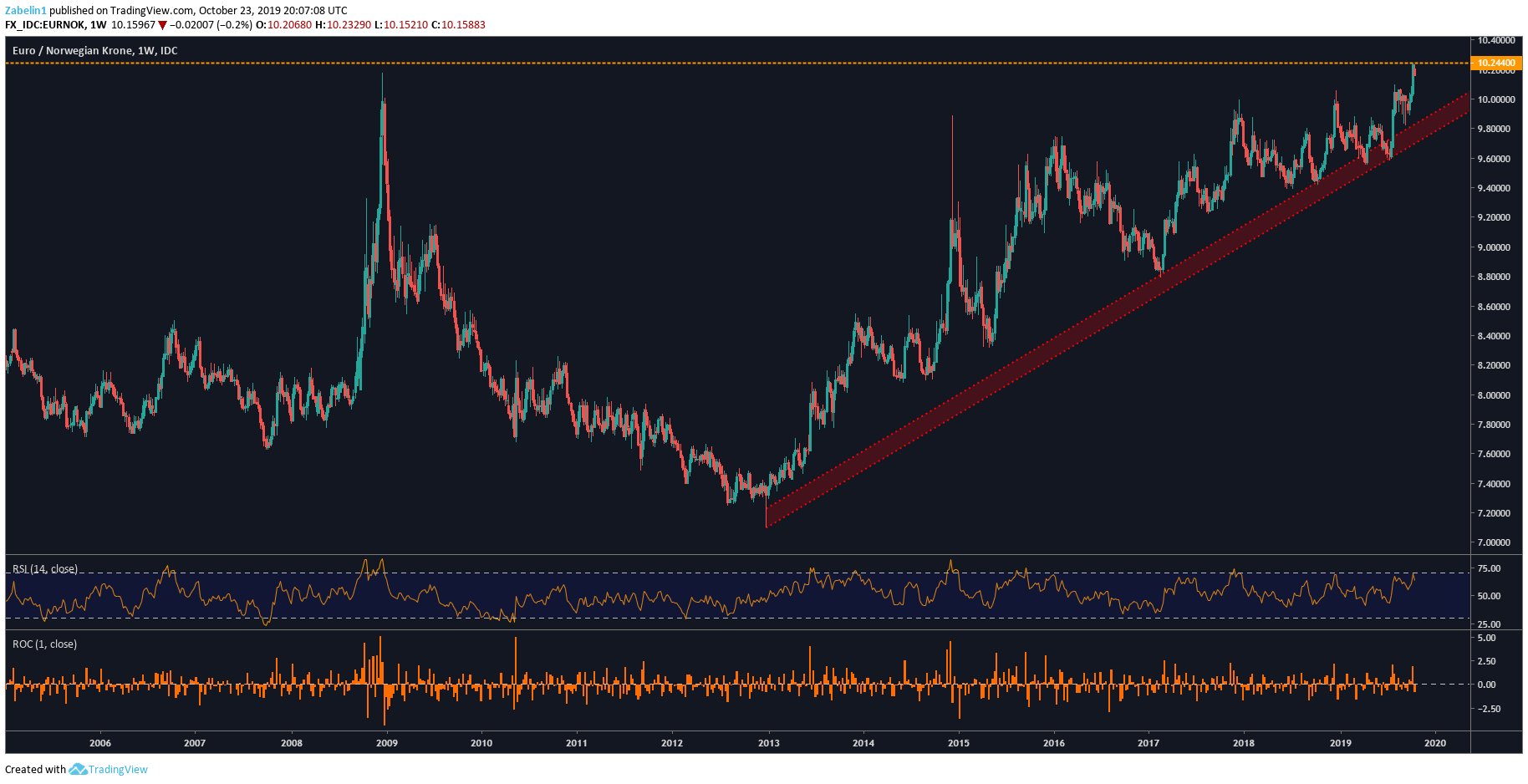1528x784 pixels.
Task: Click the open value O:10.20680
Action: point(283,25)
